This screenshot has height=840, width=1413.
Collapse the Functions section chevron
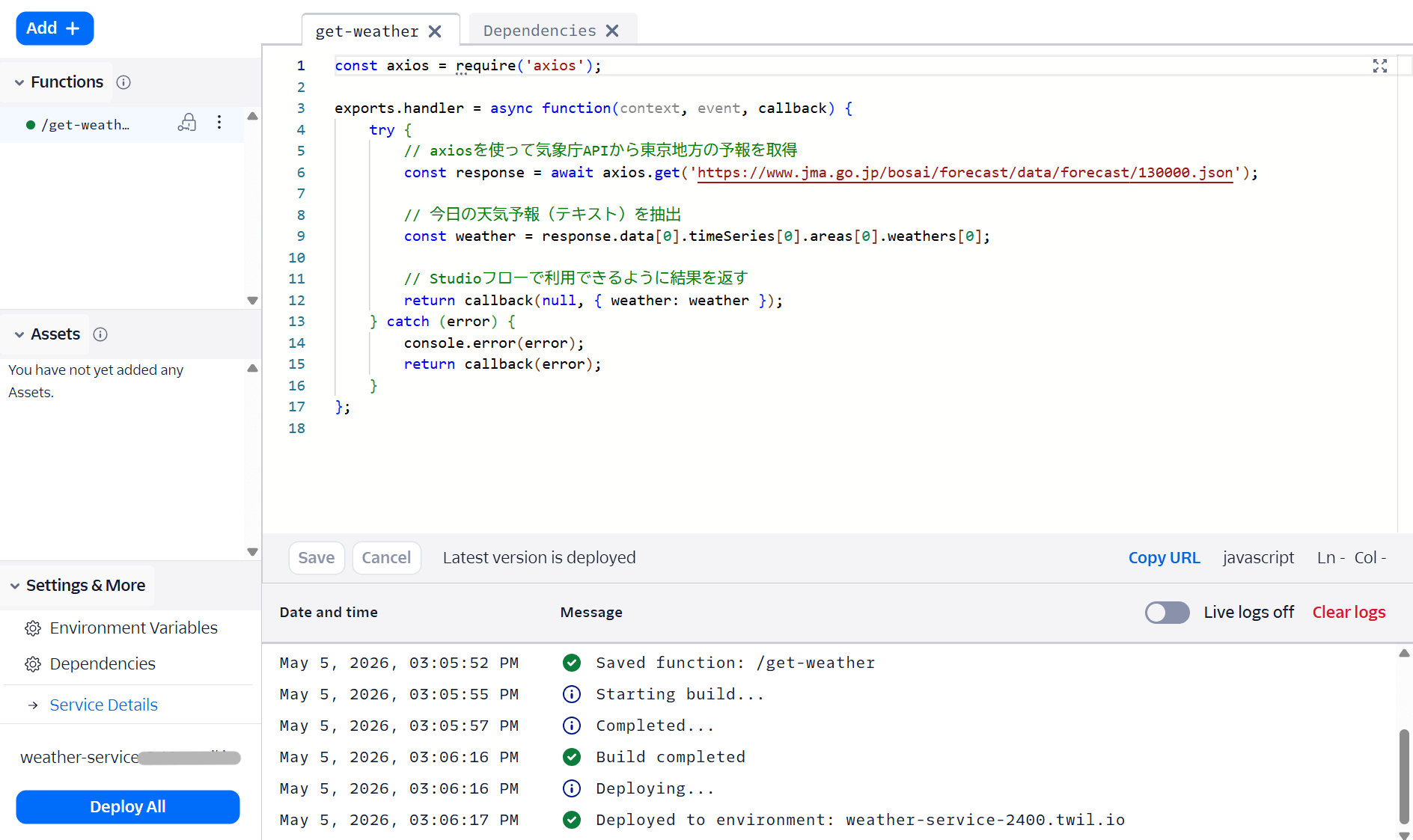(19, 82)
